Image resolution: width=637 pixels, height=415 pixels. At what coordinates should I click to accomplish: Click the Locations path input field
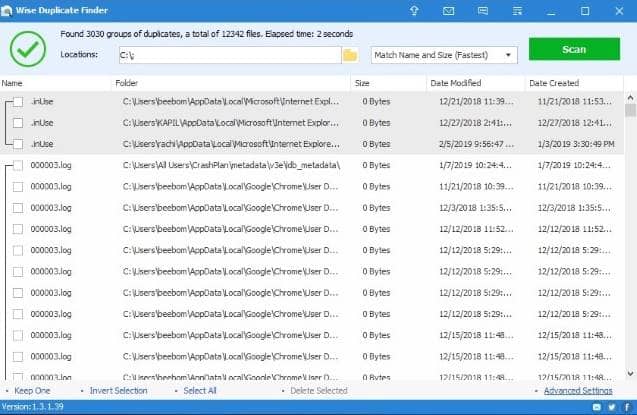point(230,55)
